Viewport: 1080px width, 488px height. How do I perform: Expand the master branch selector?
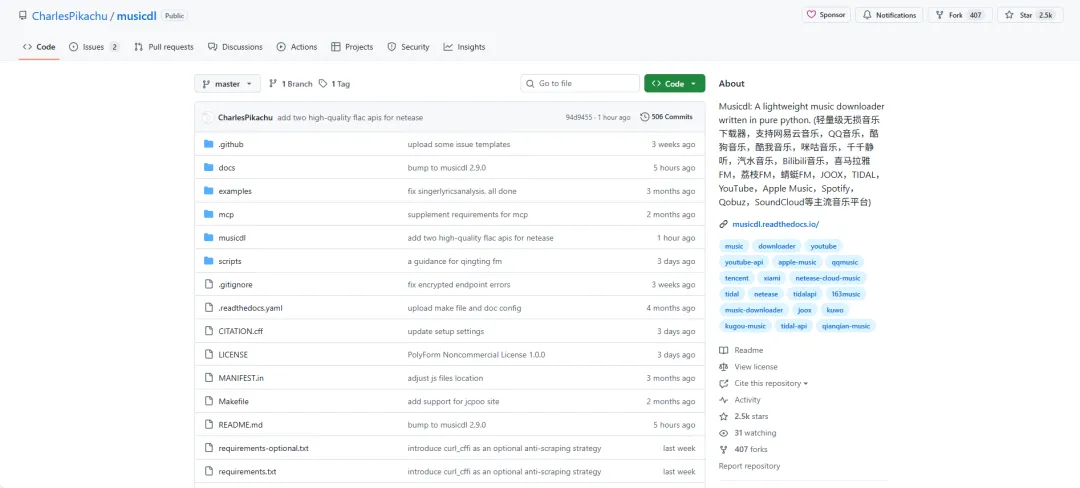[x=227, y=84]
